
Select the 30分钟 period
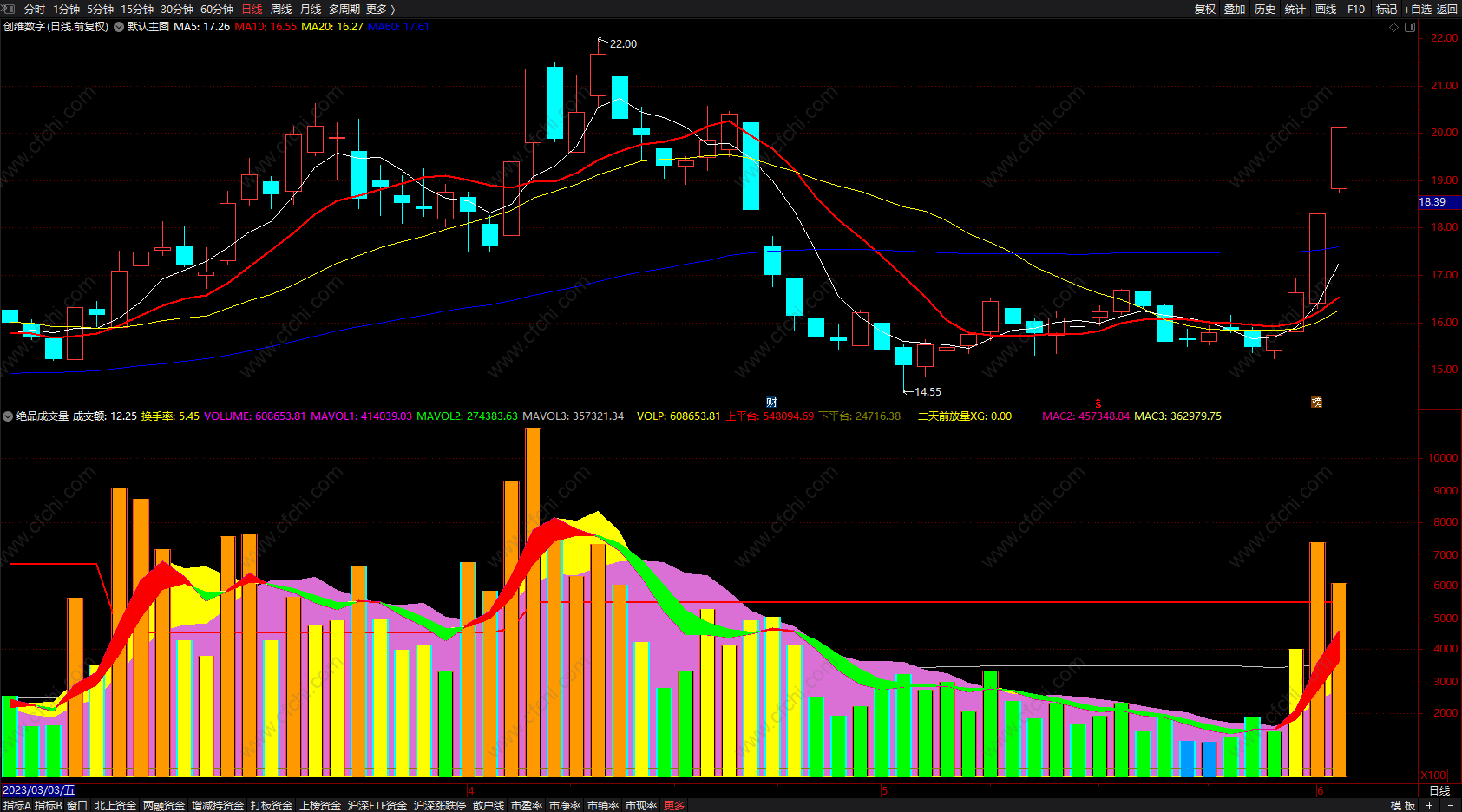click(x=177, y=9)
